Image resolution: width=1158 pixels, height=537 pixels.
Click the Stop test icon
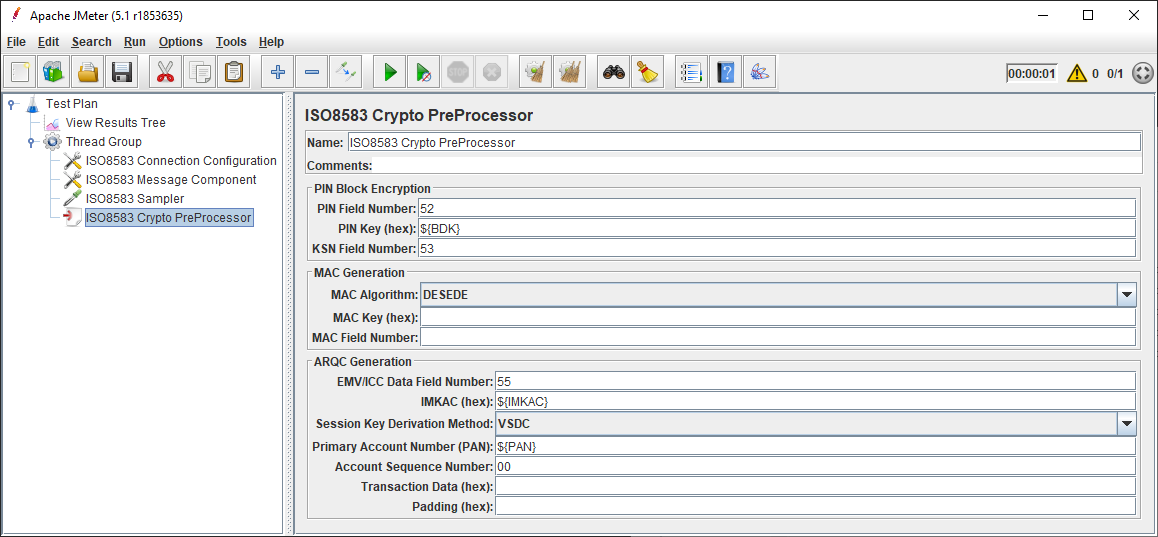458,72
